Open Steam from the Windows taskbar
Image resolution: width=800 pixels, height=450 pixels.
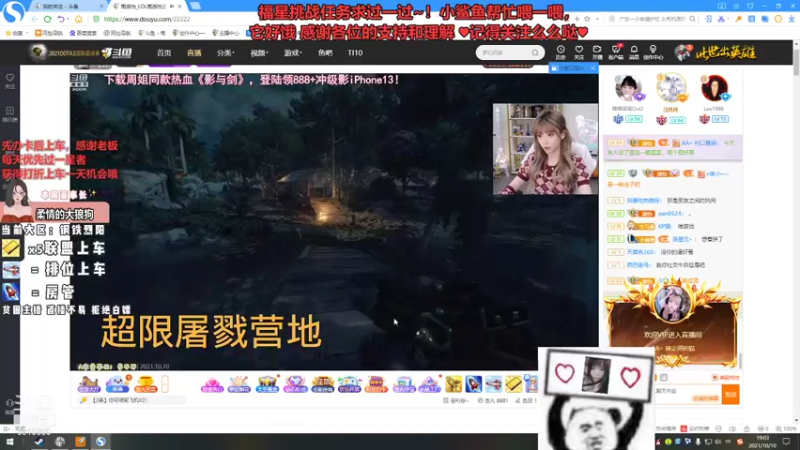coord(39,441)
